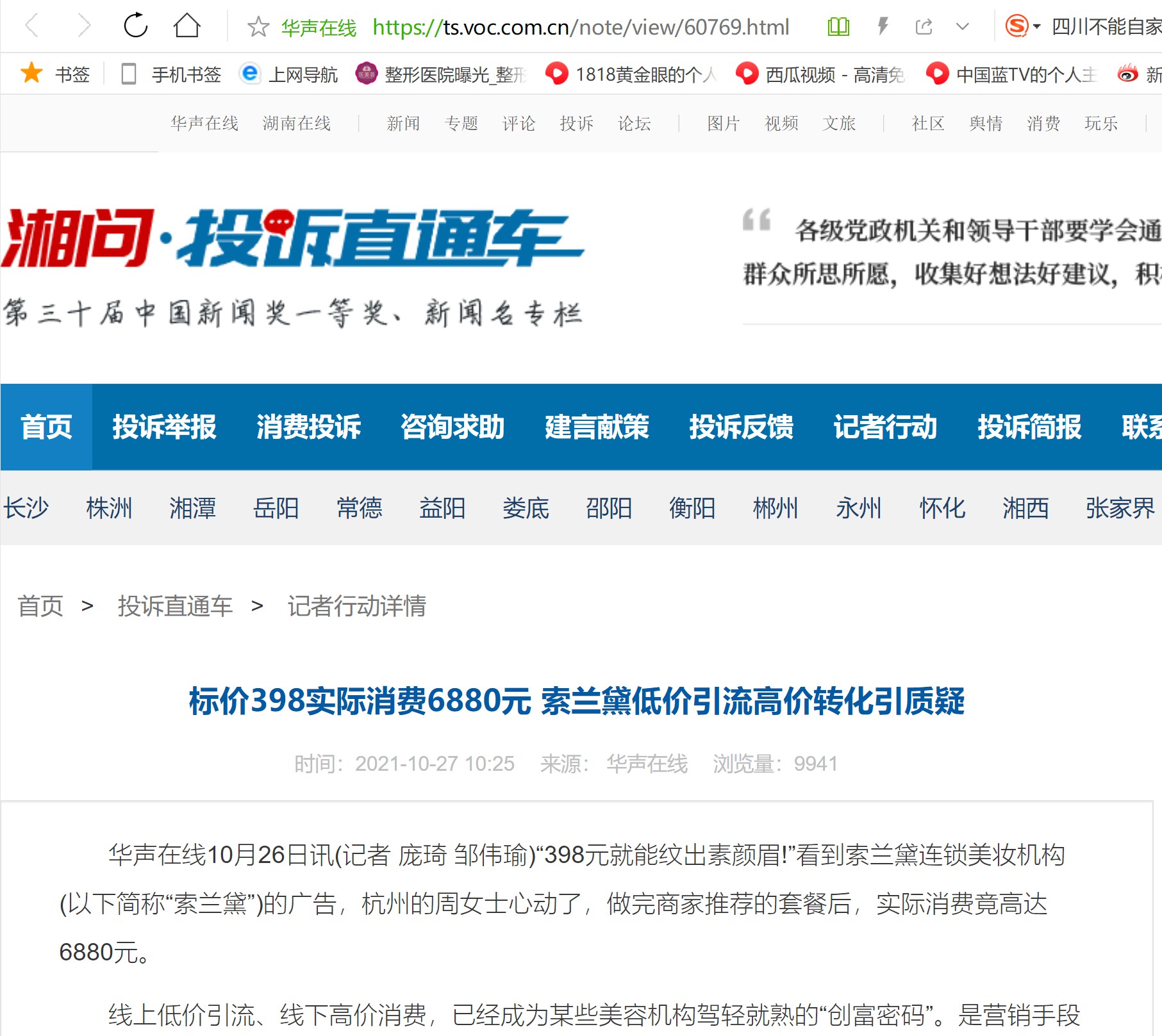Click 首页 in breadcrumb trail
The width and height of the screenshot is (1162, 1036).
(40, 605)
